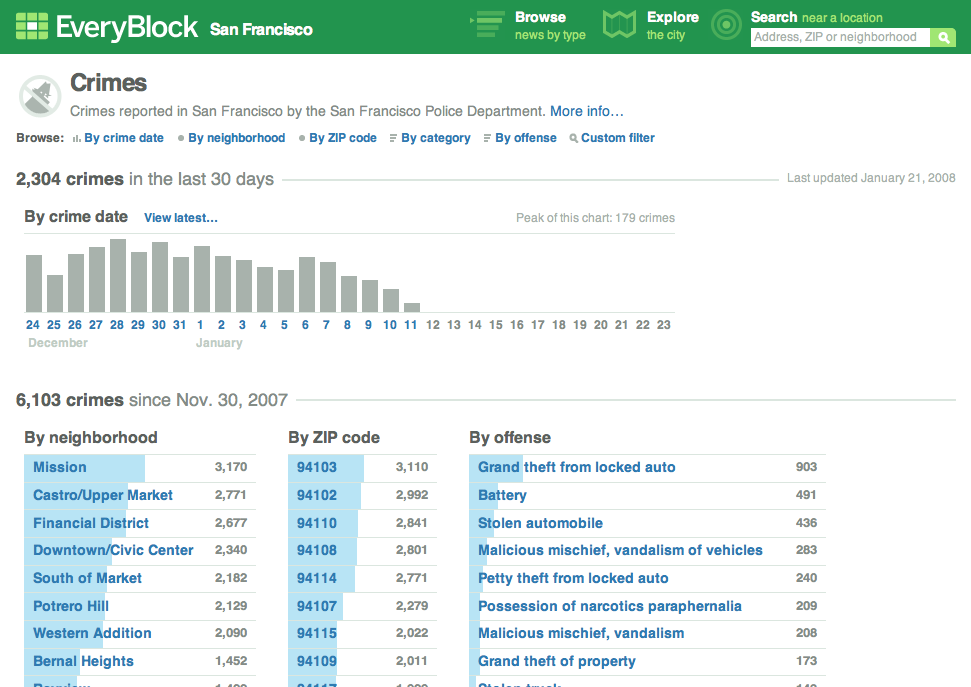Open the Mission neighborhood crimes

[x=60, y=467]
